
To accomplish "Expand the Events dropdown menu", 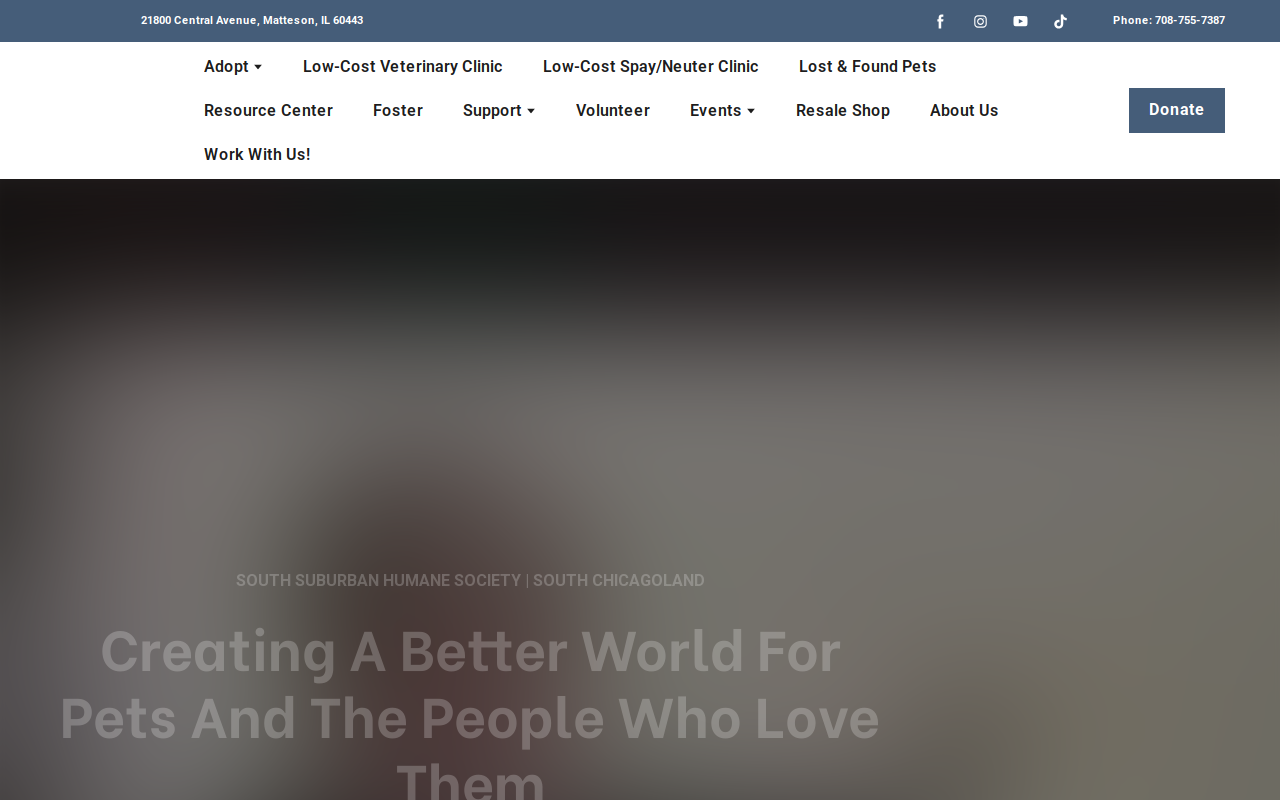I will click(722, 110).
